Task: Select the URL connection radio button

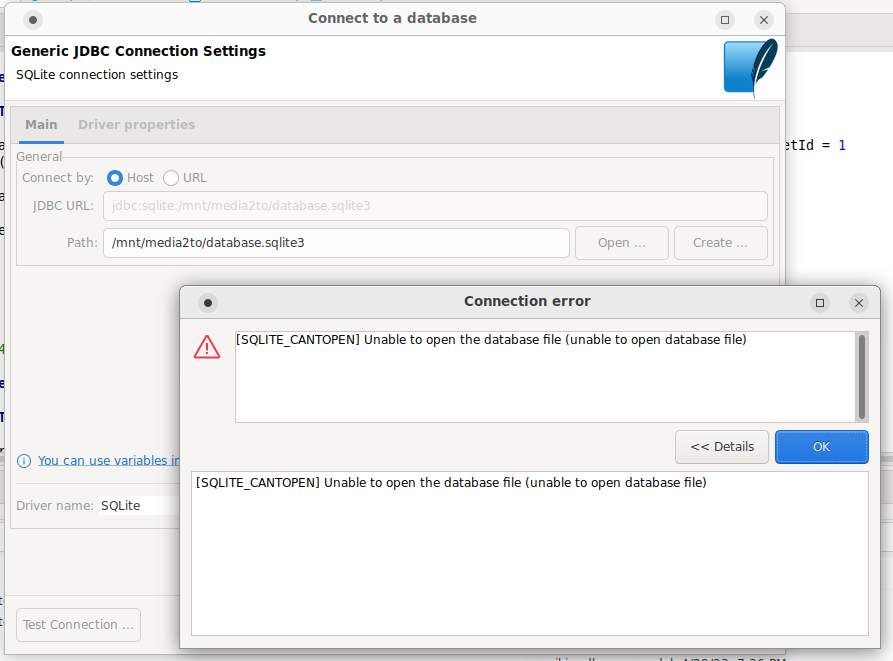Action: click(170, 177)
